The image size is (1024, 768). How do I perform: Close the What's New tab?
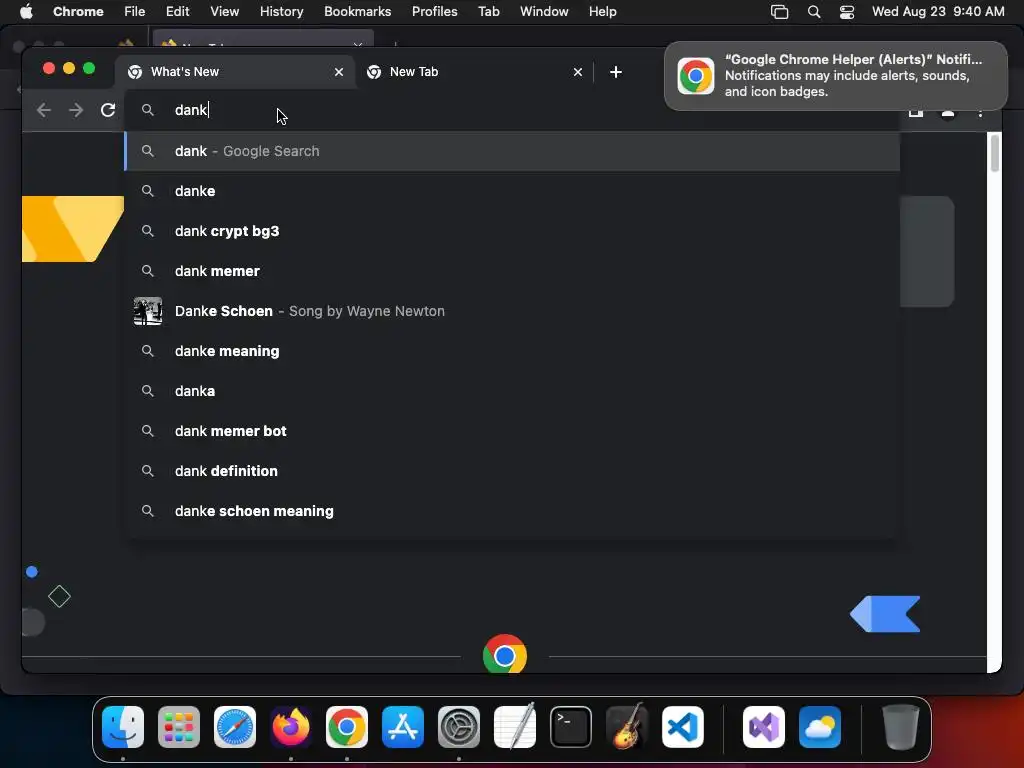(x=339, y=72)
